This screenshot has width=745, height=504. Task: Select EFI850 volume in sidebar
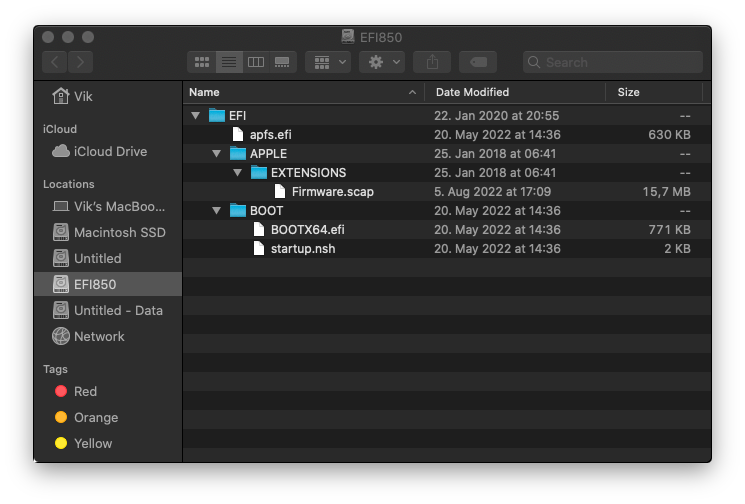tap(108, 285)
